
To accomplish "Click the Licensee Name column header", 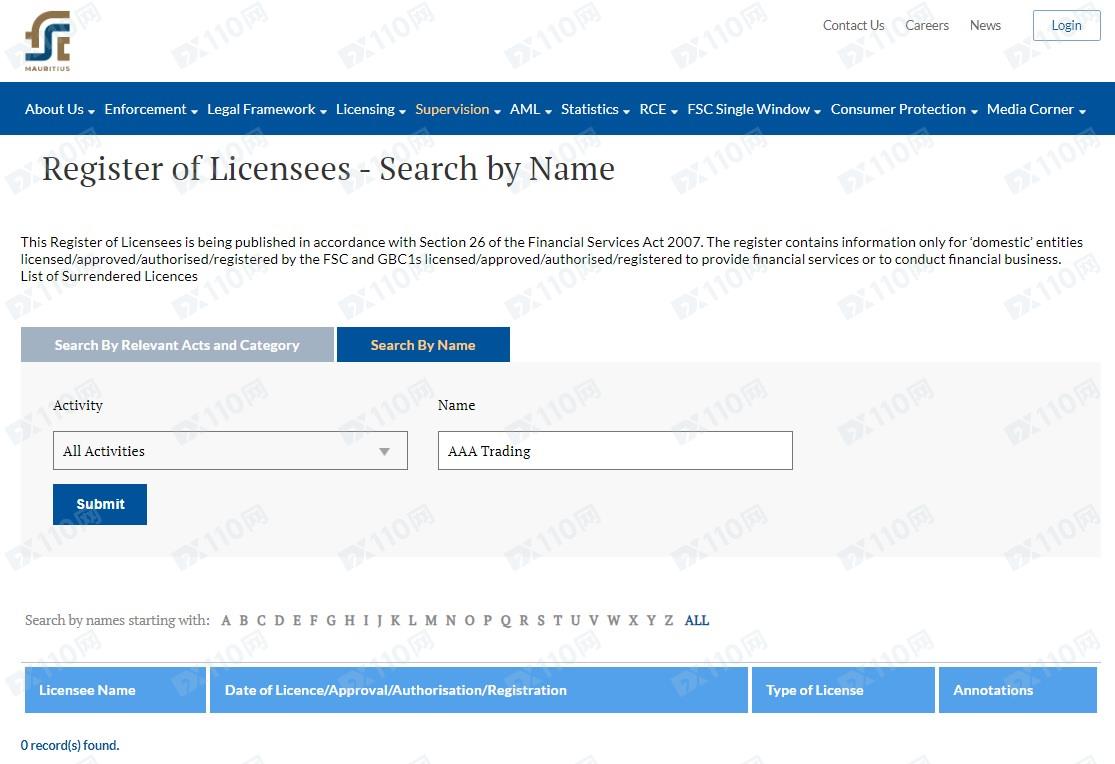I will [87, 690].
